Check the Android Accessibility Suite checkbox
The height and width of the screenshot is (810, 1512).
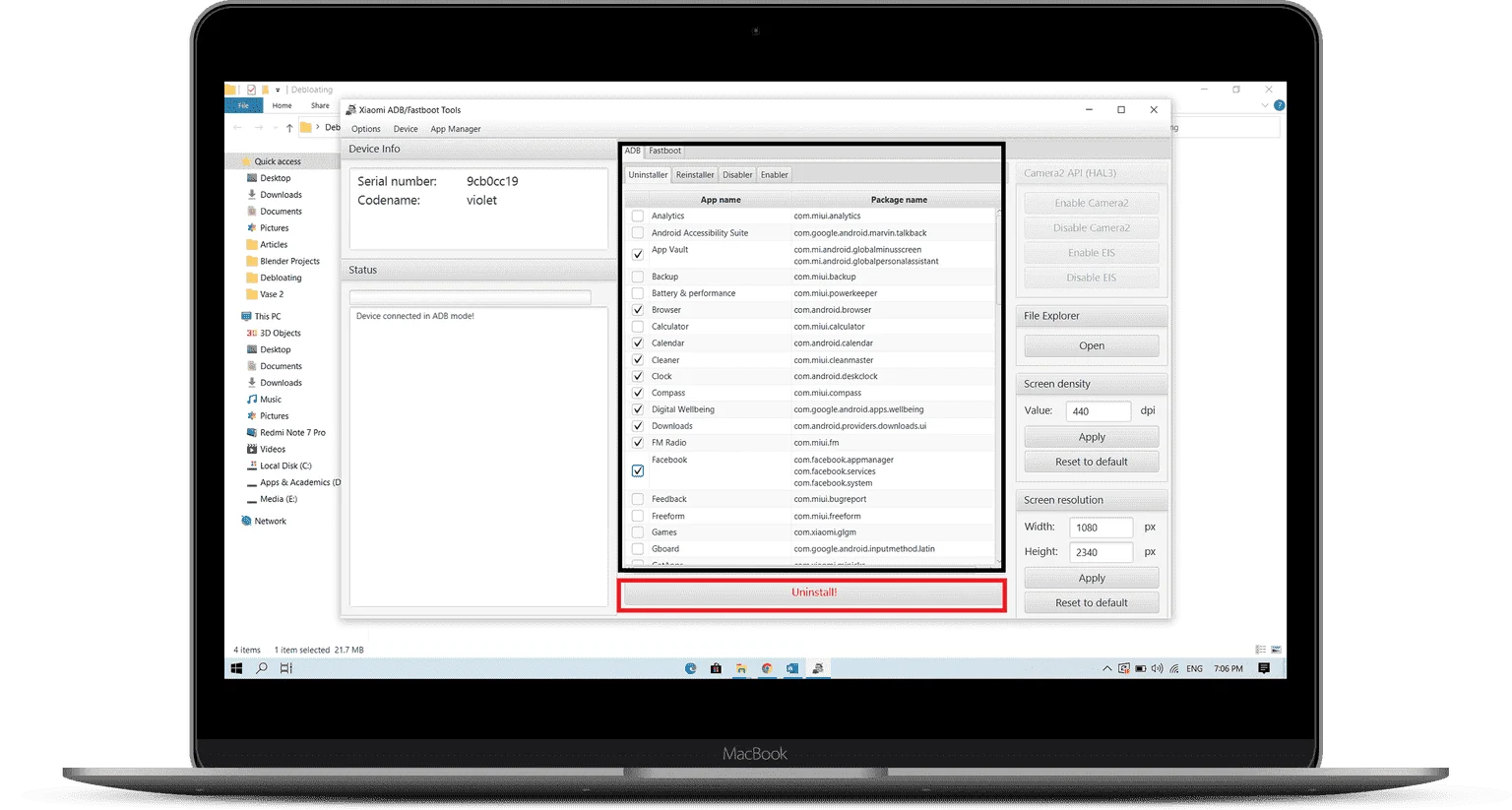(638, 233)
